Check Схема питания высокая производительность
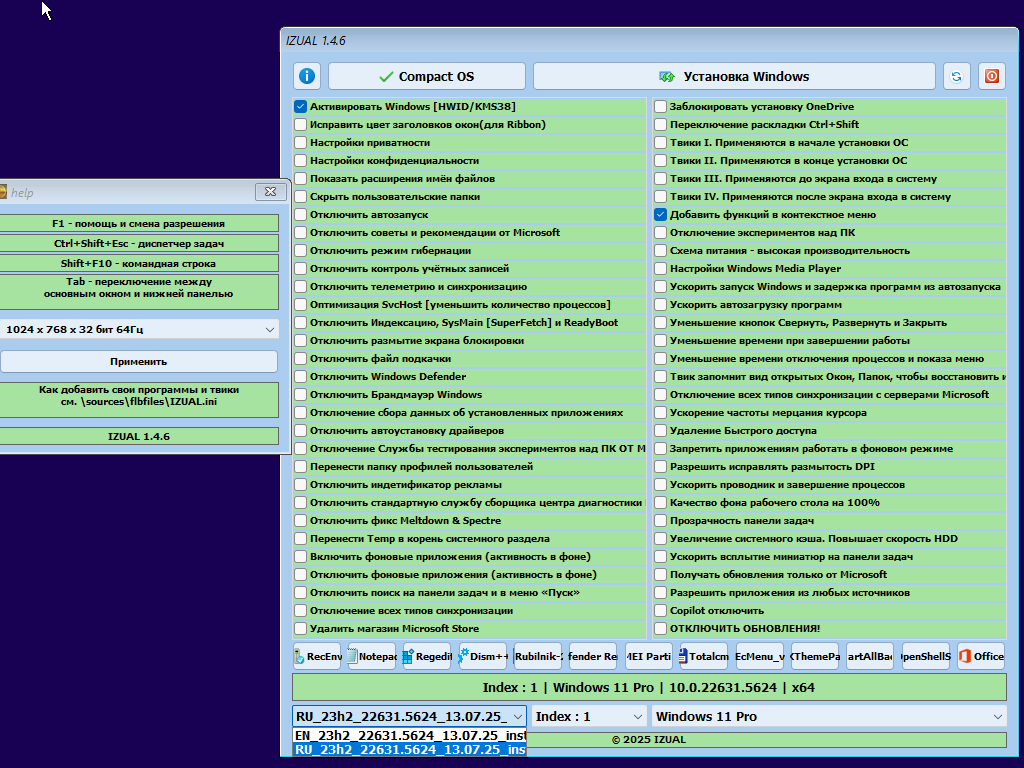The width and height of the screenshot is (1024, 768). click(x=660, y=250)
